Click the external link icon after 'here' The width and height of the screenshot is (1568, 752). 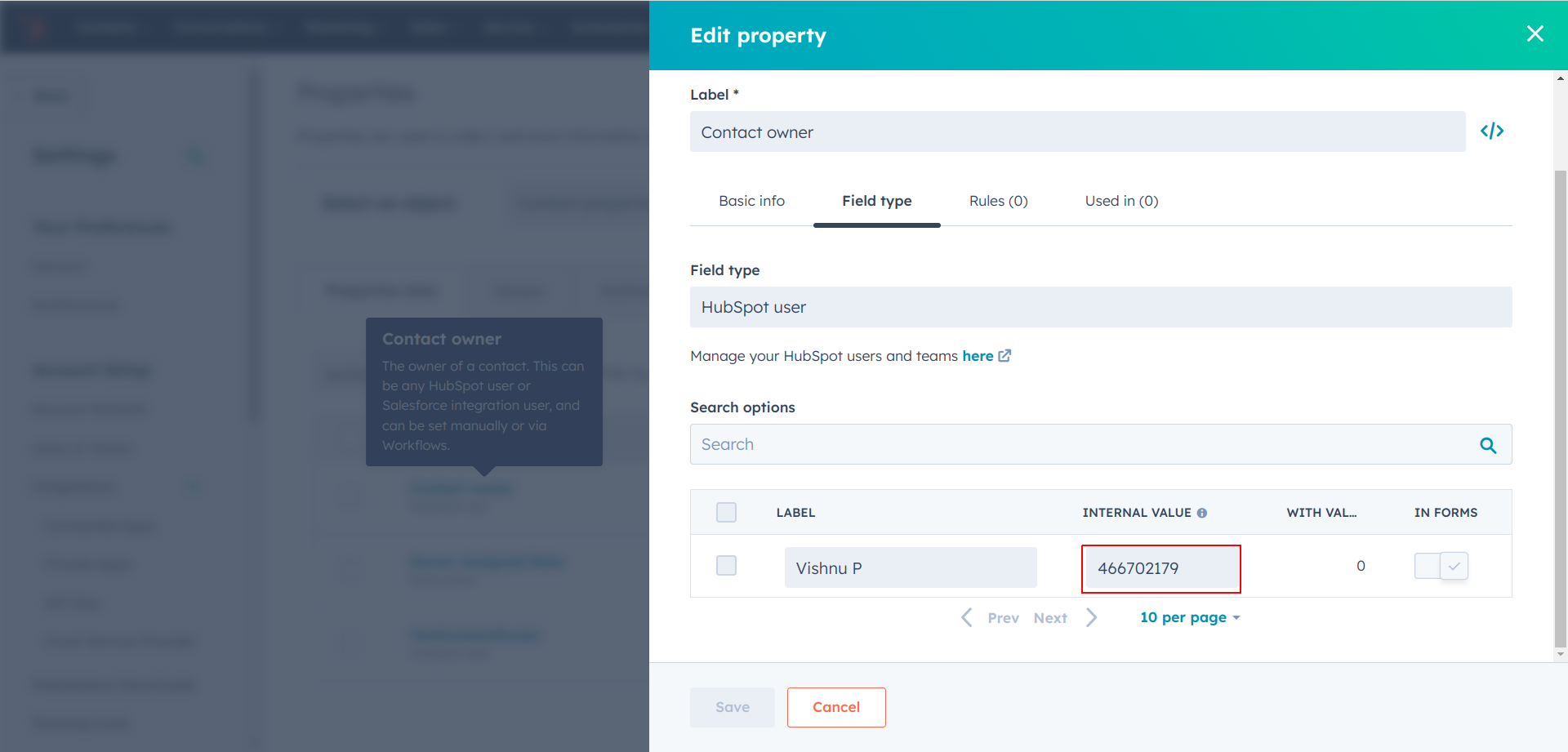1005,356
